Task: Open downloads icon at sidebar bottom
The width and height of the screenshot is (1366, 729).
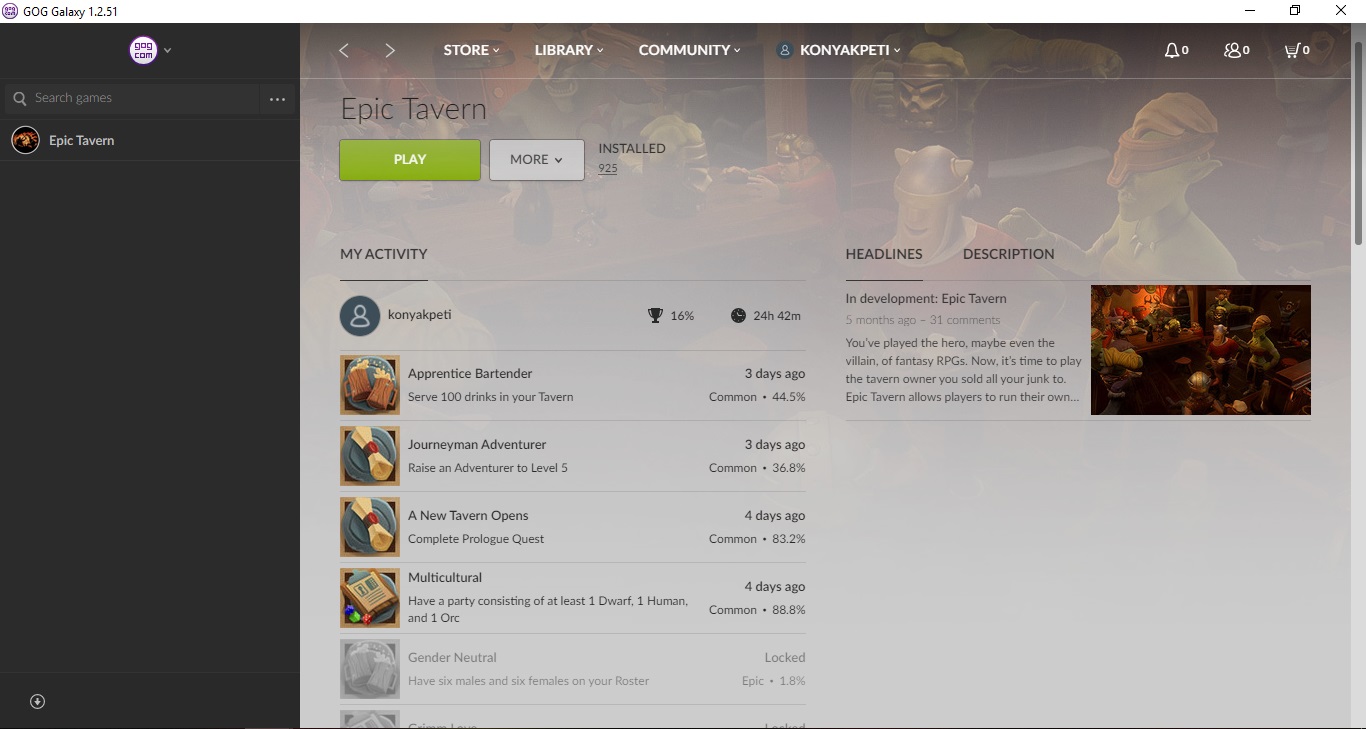Action: (x=38, y=702)
